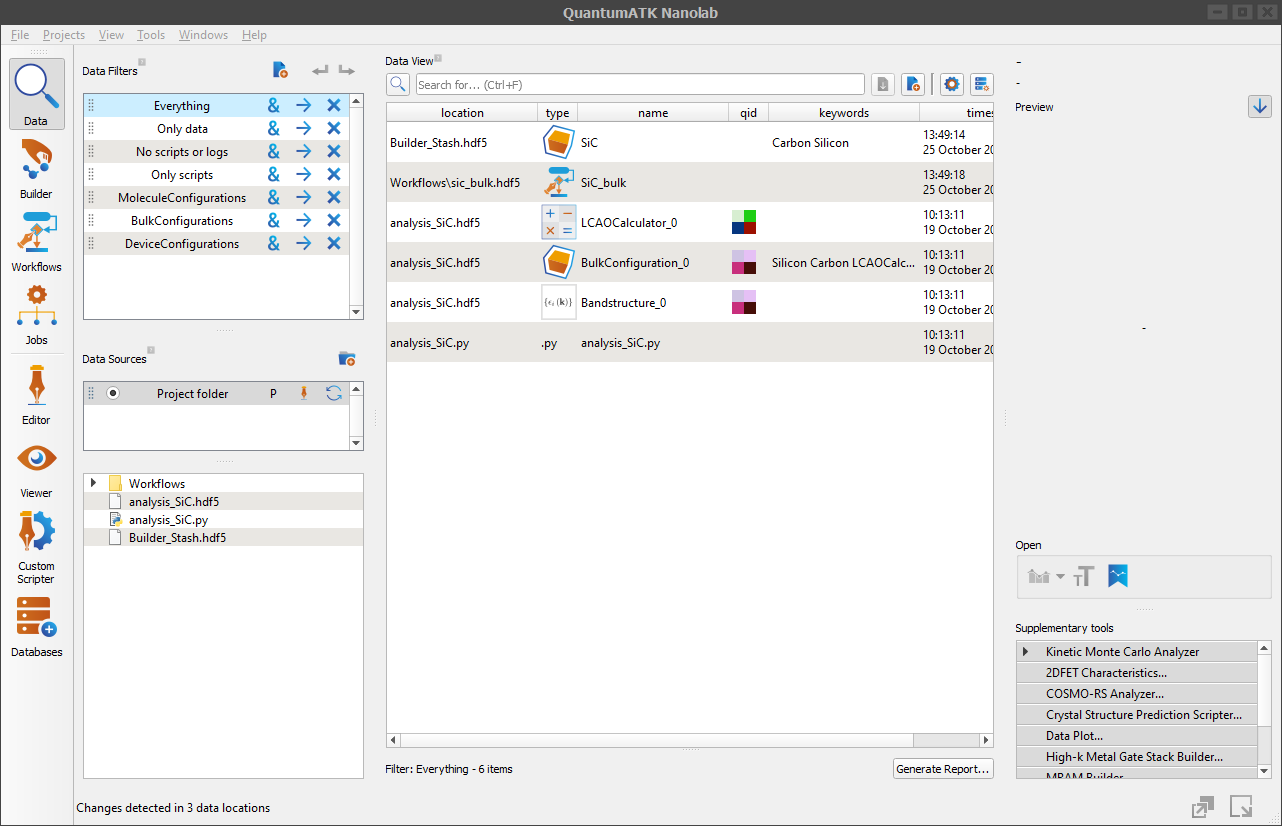The image size is (1282, 826).
Task: Remove the Only scripts filter with X
Action: pos(334,175)
